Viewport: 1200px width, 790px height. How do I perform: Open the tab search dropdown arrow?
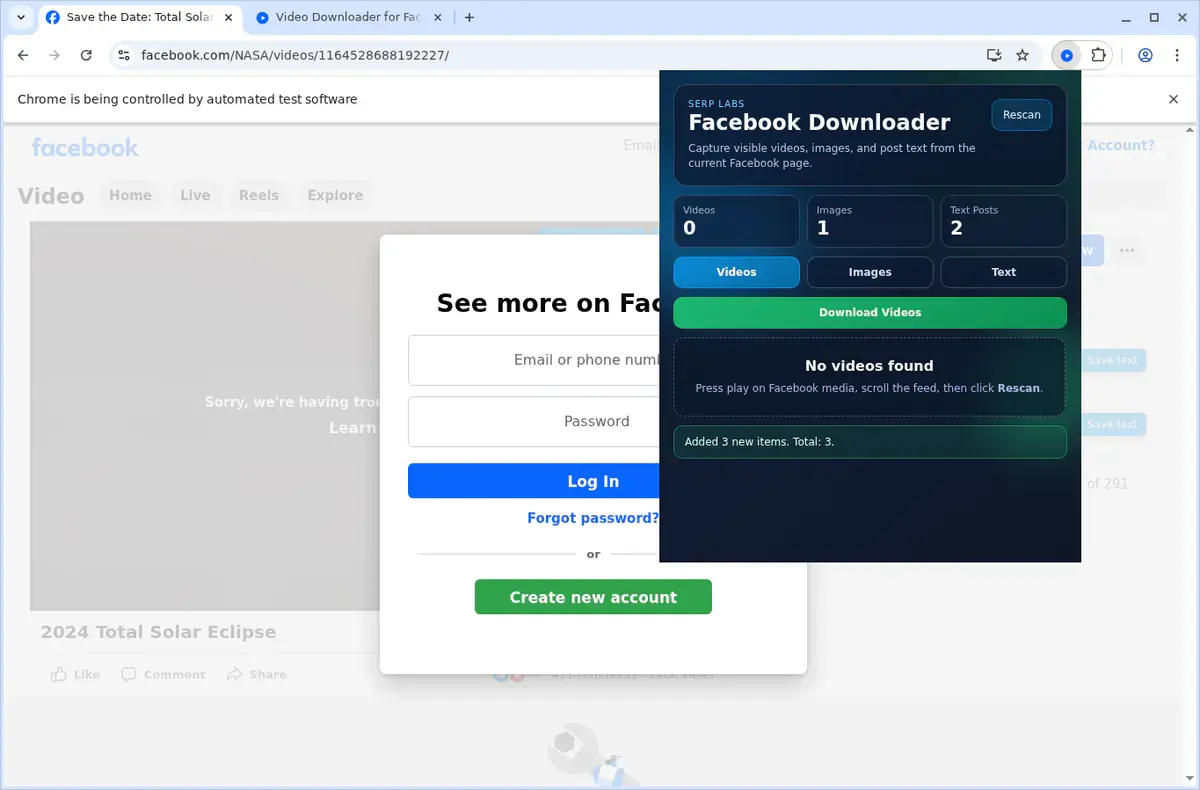pos(20,17)
